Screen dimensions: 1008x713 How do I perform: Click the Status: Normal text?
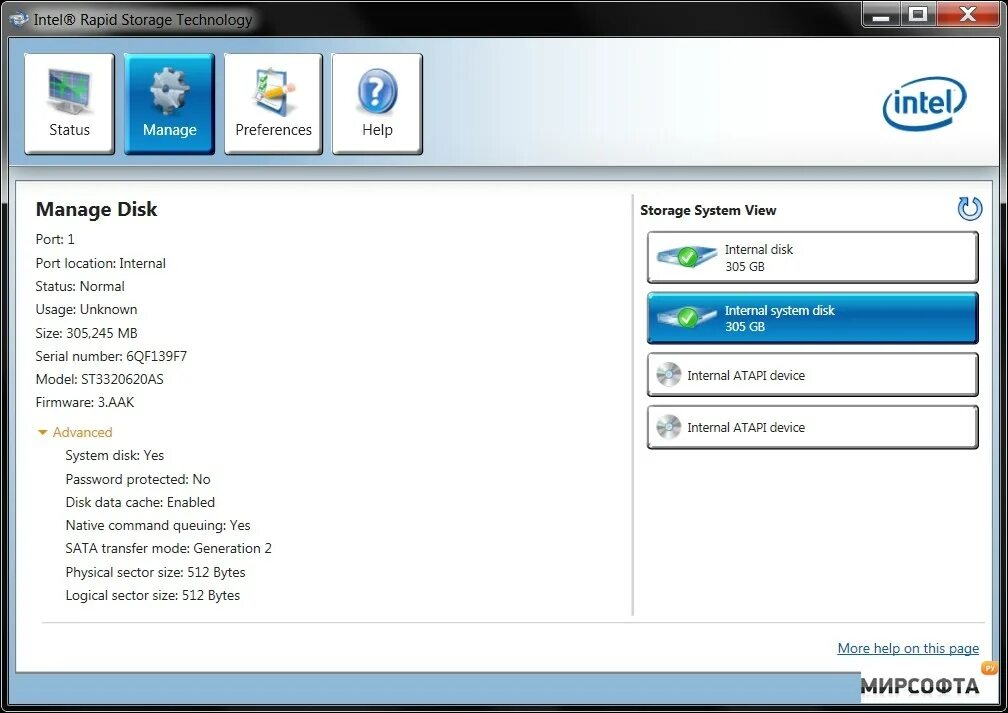tap(80, 286)
